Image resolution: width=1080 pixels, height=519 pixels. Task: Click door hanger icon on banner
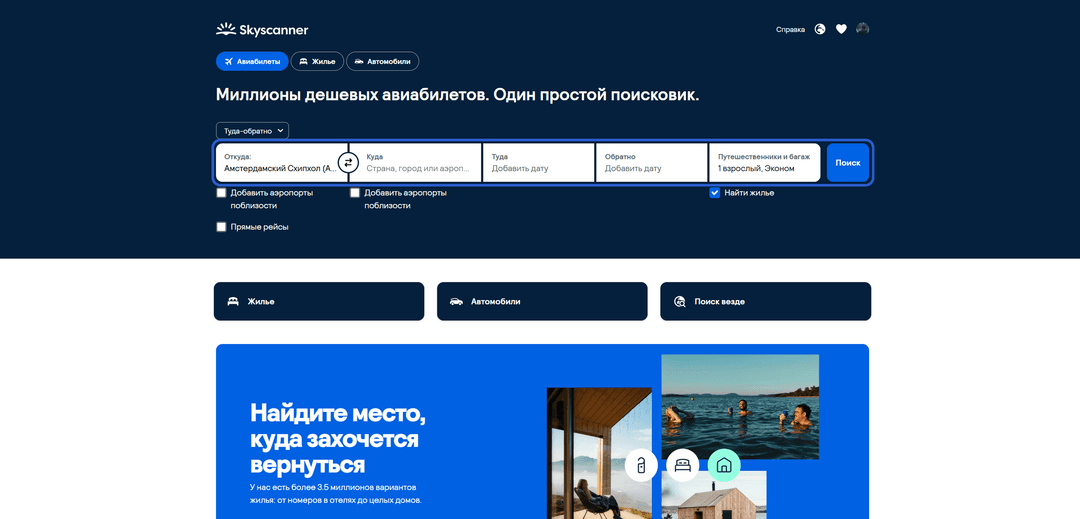(x=641, y=465)
